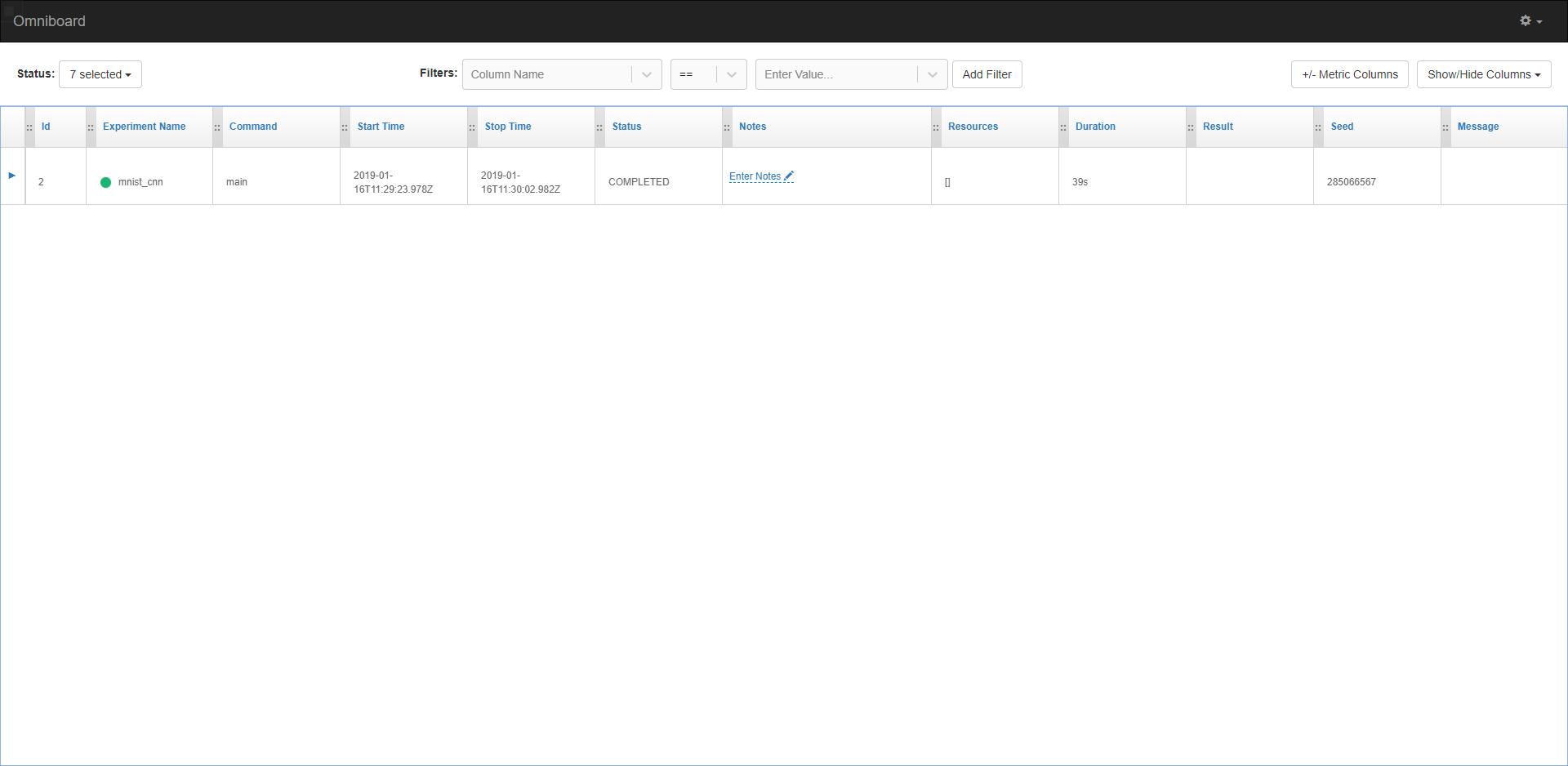The width and height of the screenshot is (1568, 766).
Task: Click the Add Filter button
Action: [x=987, y=74]
